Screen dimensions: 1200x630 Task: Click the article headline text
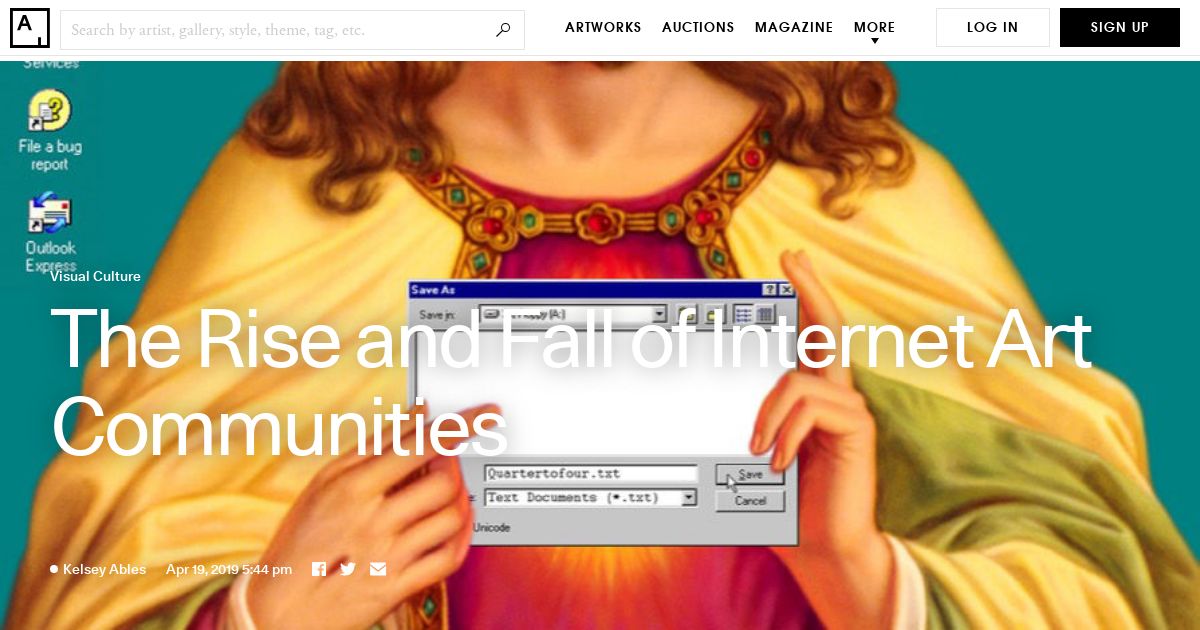coord(570,384)
